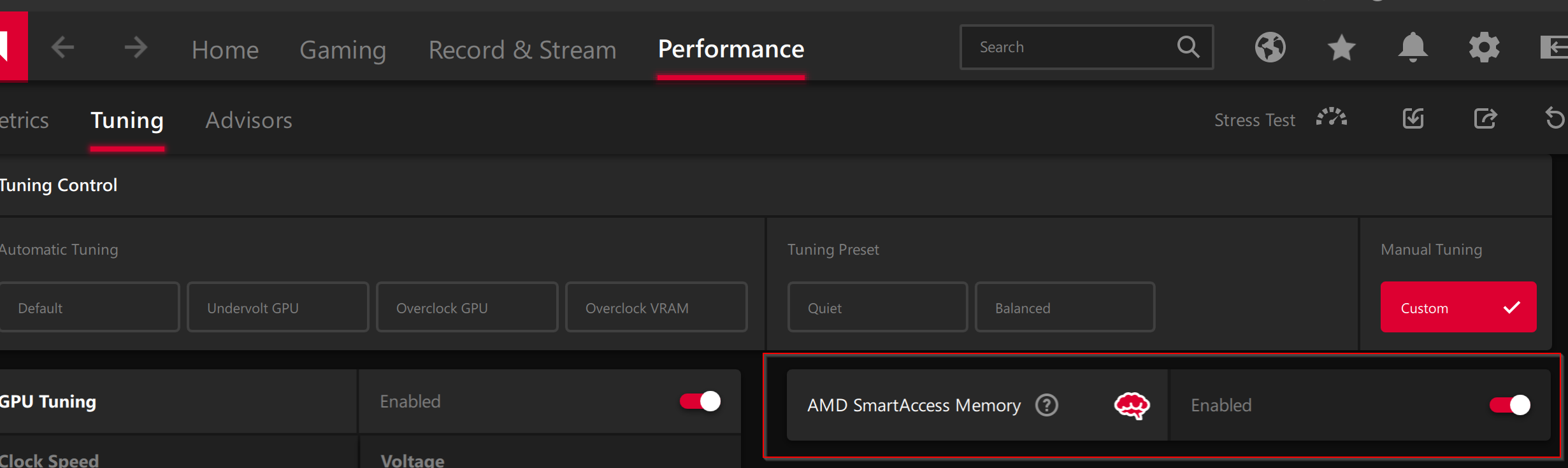
Task: Switch to the Gaming tab
Action: point(343,50)
